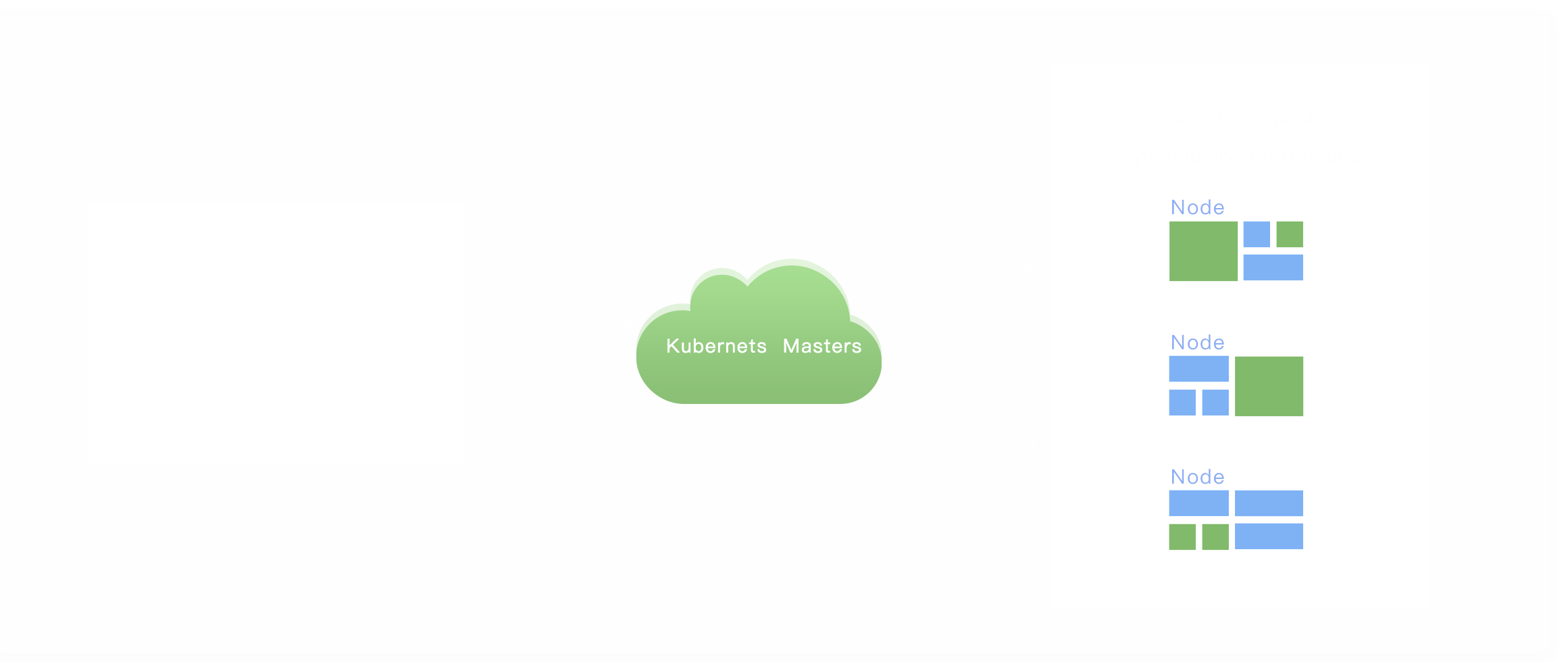Image resolution: width=1568 pixels, height=662 pixels.
Task: Click the bottom Node label
Action: coord(1197,477)
